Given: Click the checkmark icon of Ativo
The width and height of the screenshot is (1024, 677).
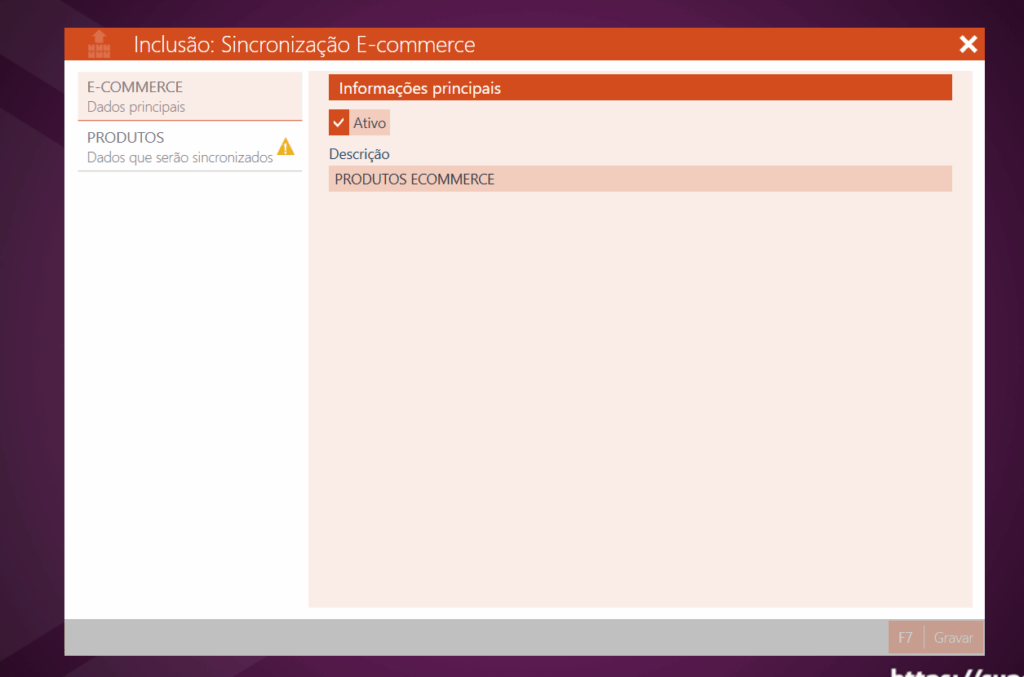Looking at the screenshot, I should click(x=339, y=123).
